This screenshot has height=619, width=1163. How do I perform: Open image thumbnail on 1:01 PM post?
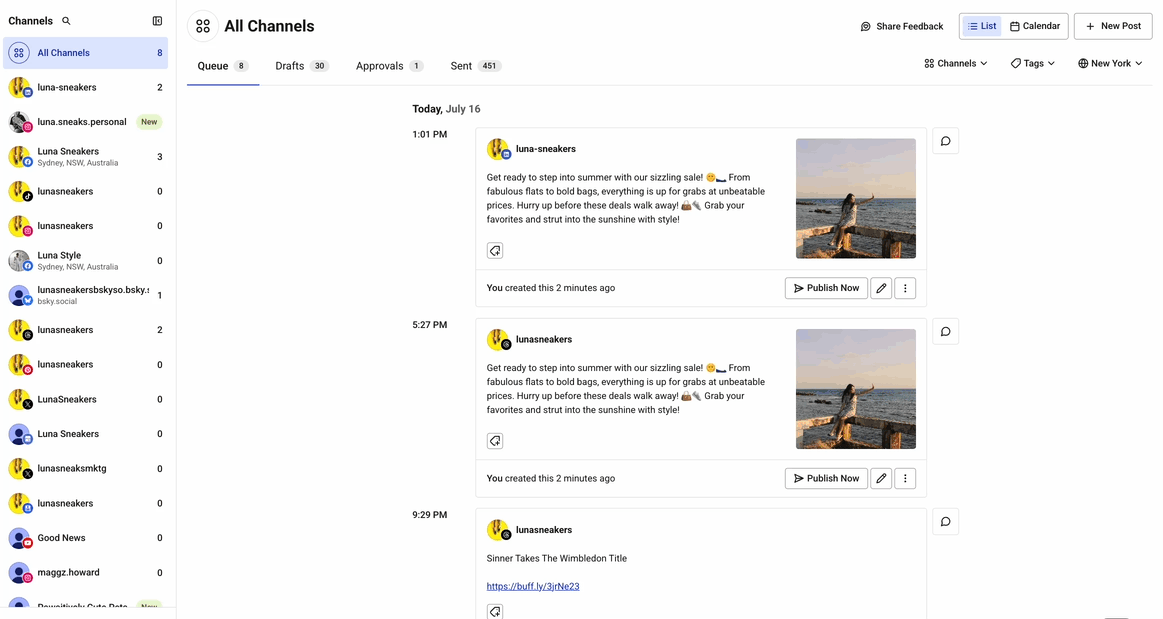855,199
